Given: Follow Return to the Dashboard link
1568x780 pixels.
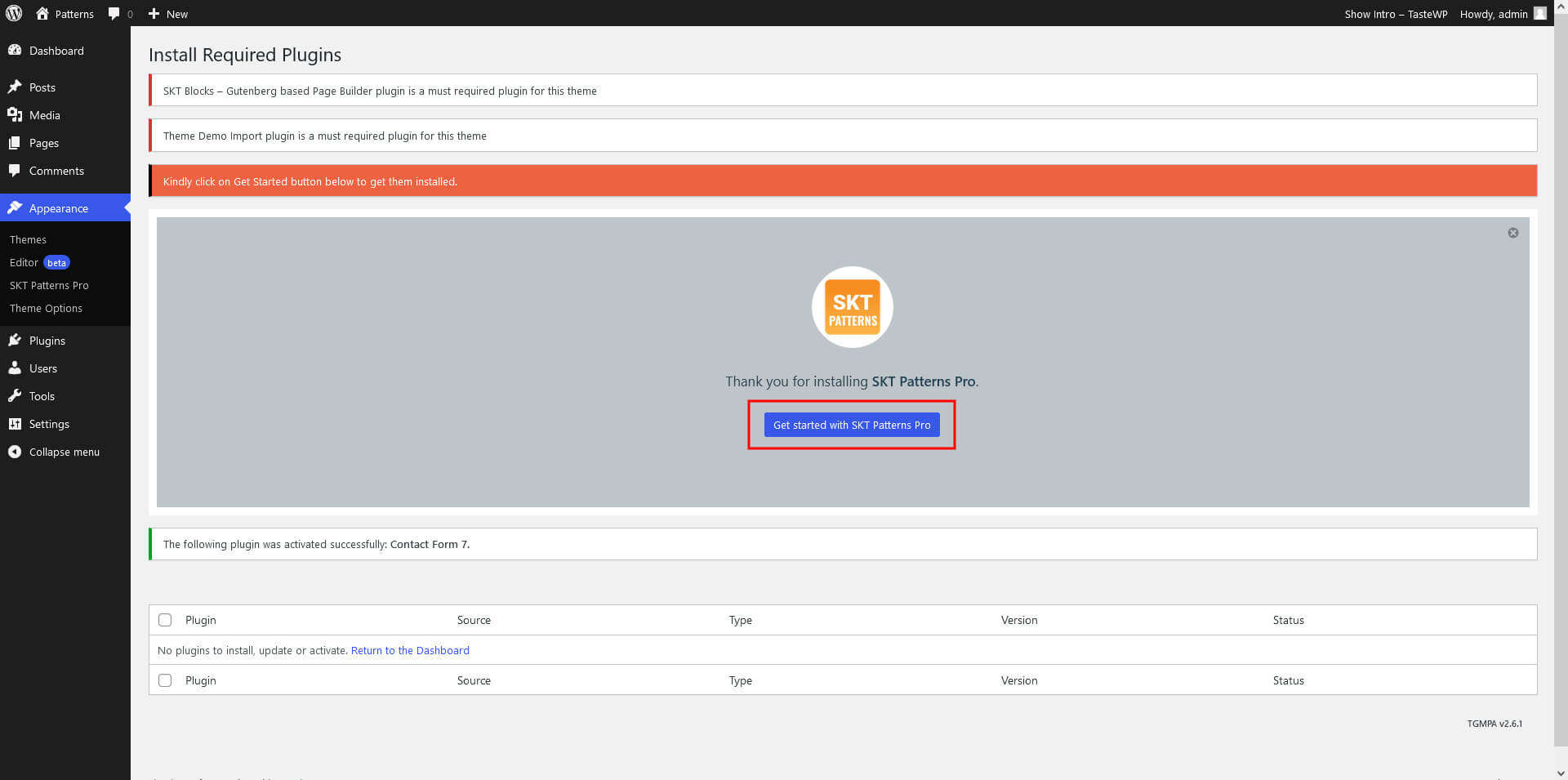Looking at the screenshot, I should coord(410,650).
